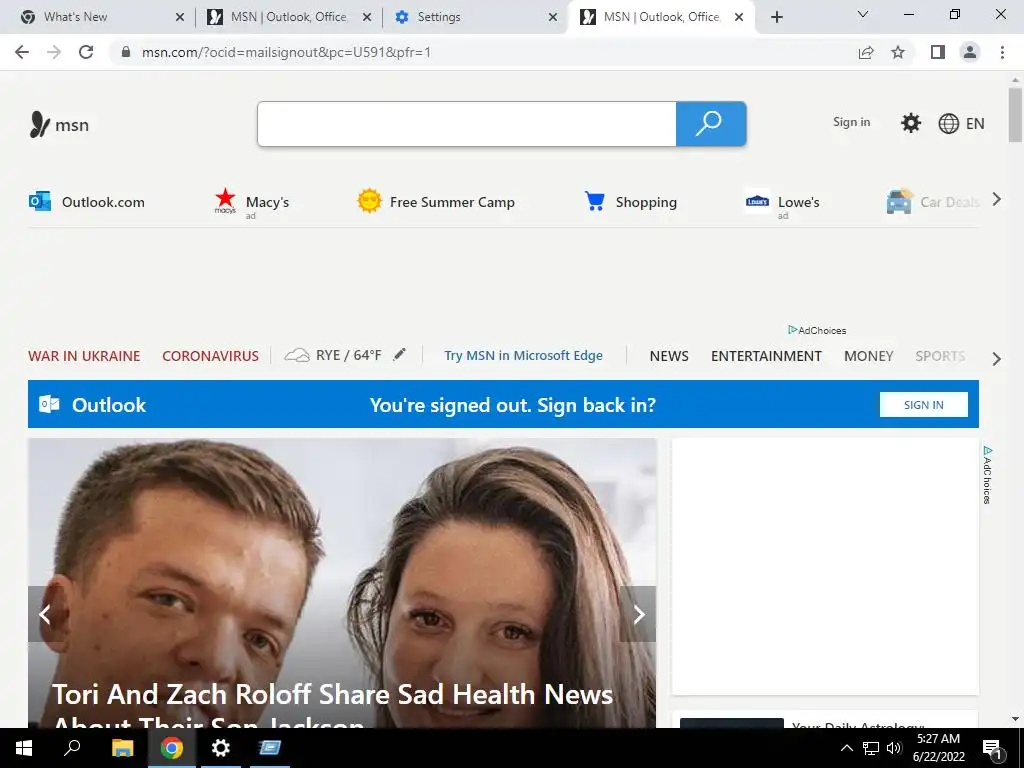The image size is (1024, 768).
Task: Open the NEWS category
Action: [x=669, y=356]
